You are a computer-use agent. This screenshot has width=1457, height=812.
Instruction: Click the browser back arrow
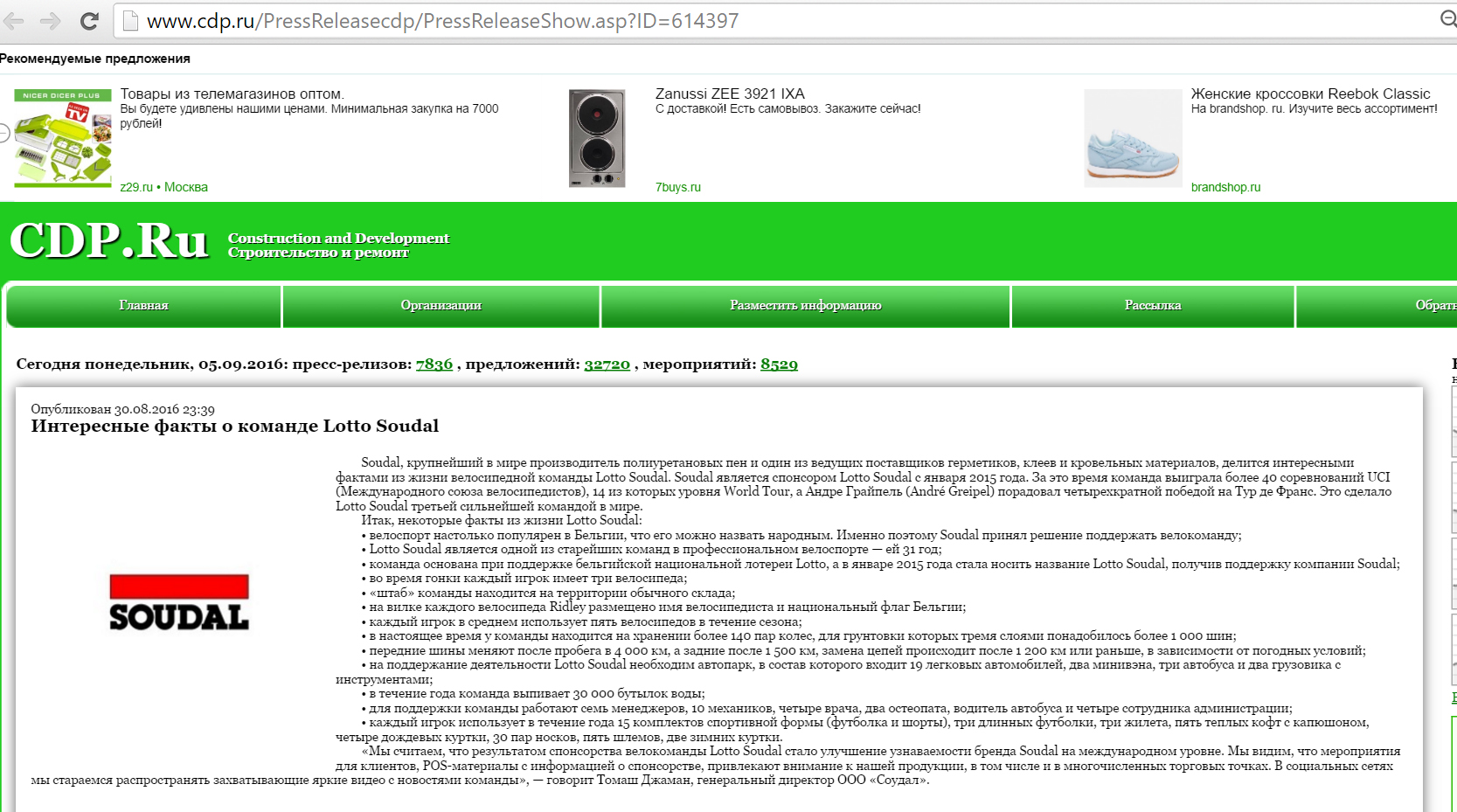click(13, 21)
